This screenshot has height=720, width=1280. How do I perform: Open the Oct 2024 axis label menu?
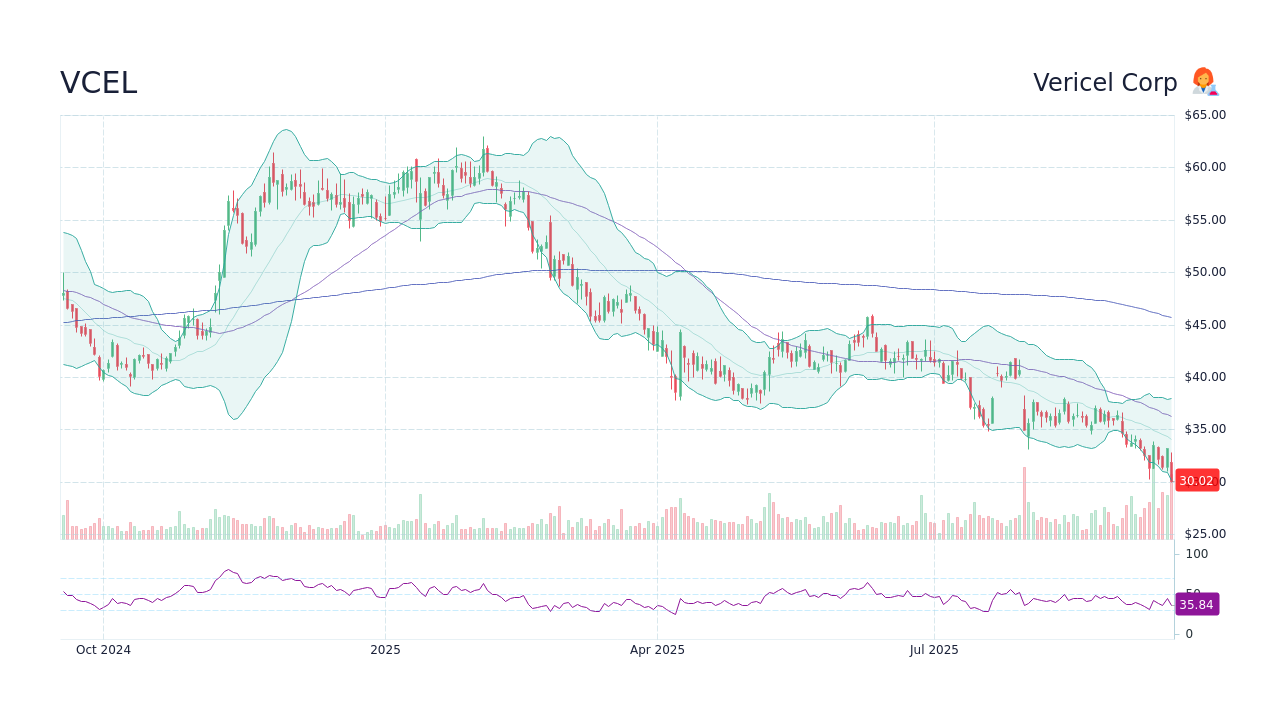[103, 649]
